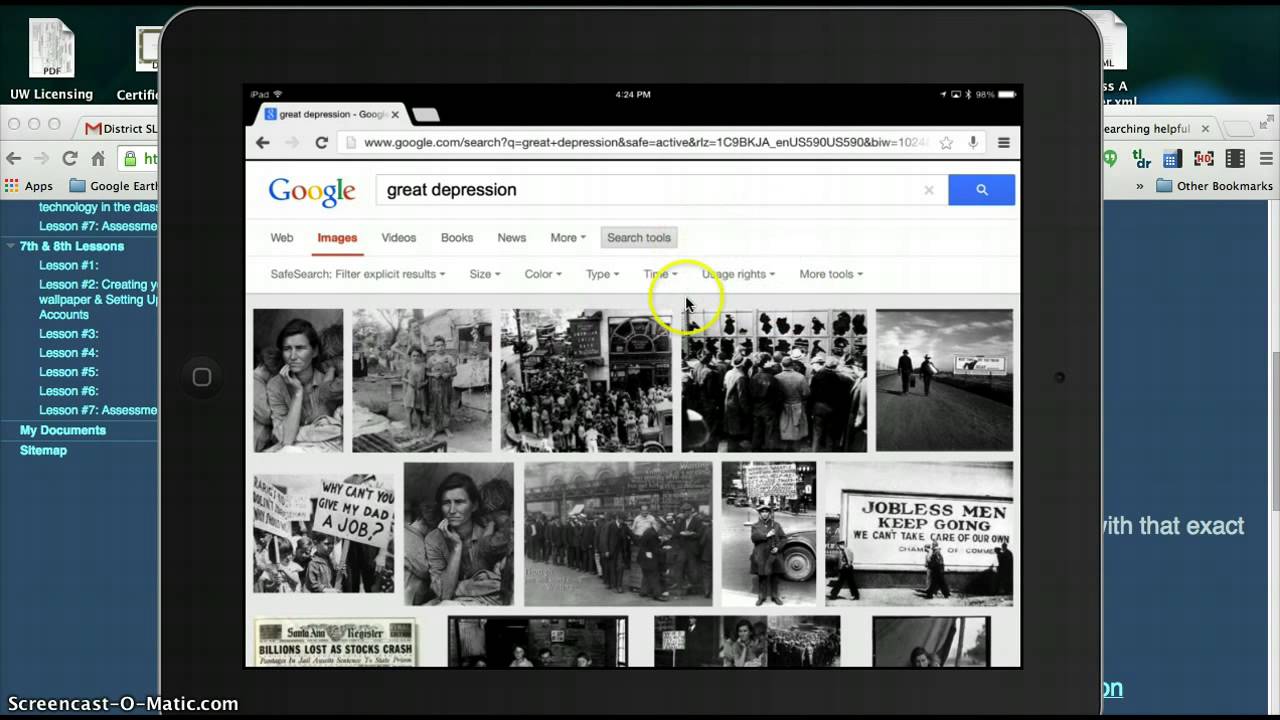Screen dimensions: 1280x720
Task: Open SafeSearch filter dropdown
Action: (x=357, y=274)
